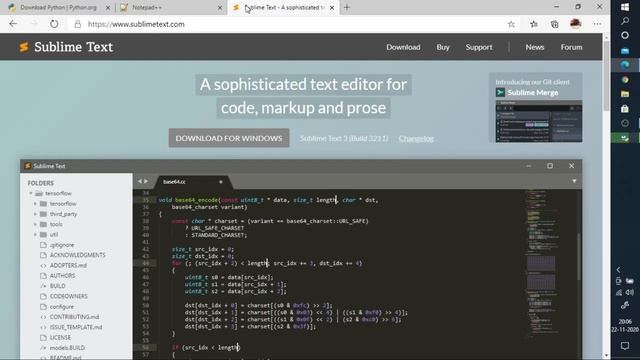The image size is (640, 360).
Task: Open the Changelog link
Action: tap(416, 138)
